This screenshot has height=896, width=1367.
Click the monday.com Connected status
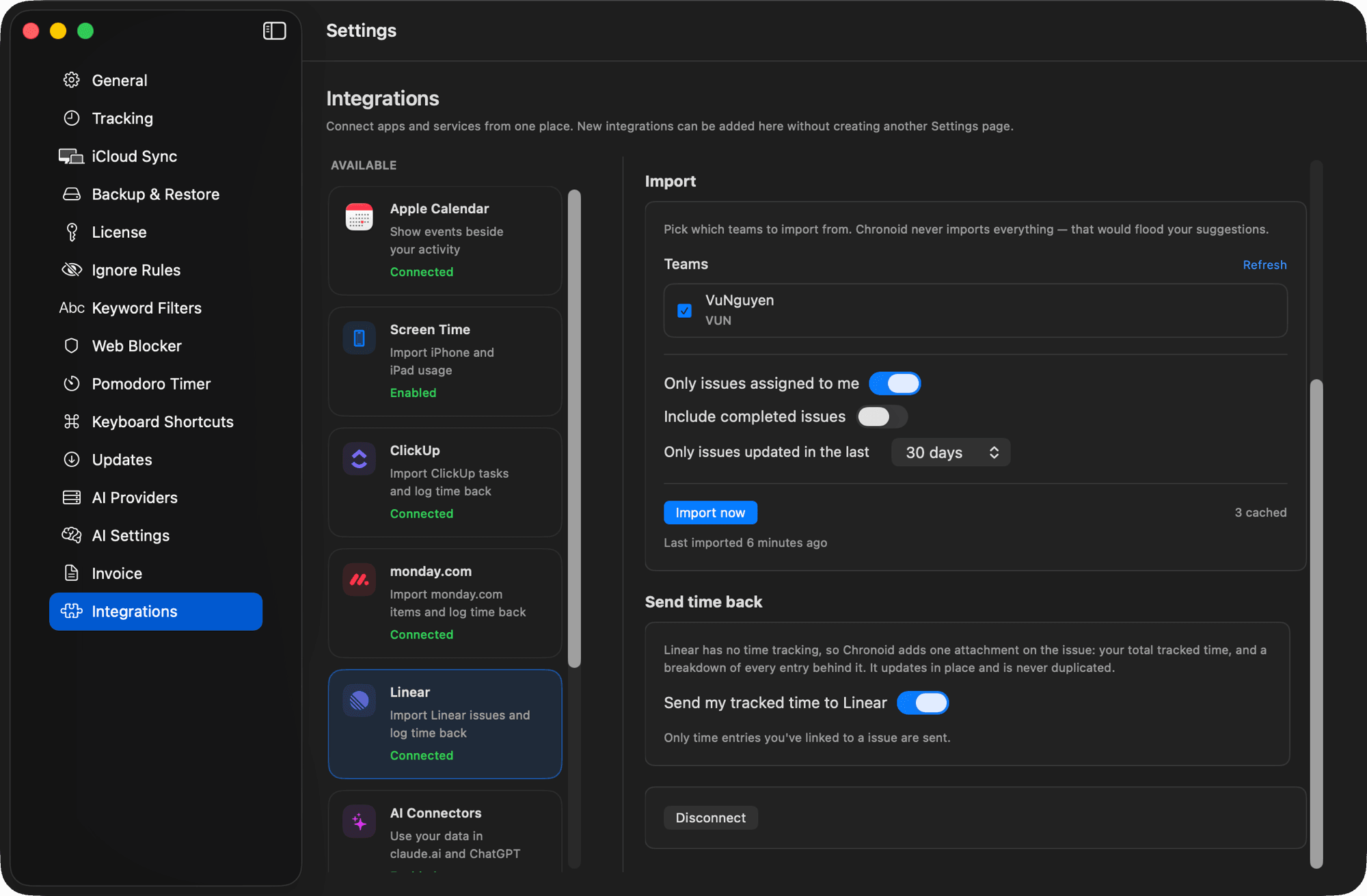(x=422, y=635)
